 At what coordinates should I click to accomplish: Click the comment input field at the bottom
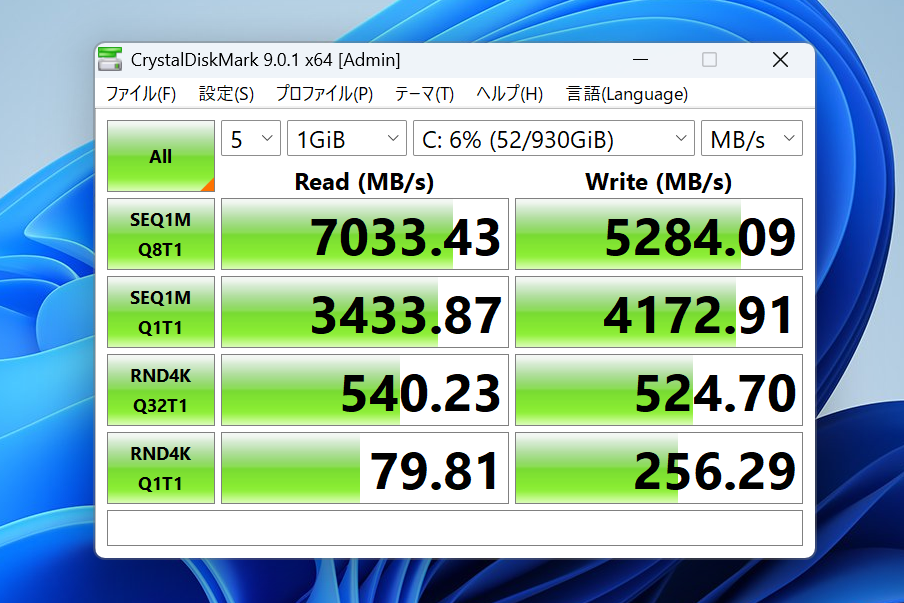pyautogui.click(x=455, y=528)
